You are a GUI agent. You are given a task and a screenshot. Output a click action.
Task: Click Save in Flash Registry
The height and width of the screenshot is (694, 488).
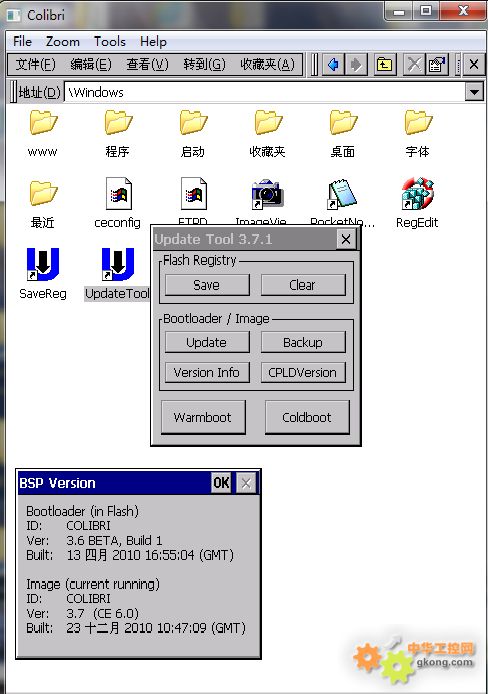207,285
